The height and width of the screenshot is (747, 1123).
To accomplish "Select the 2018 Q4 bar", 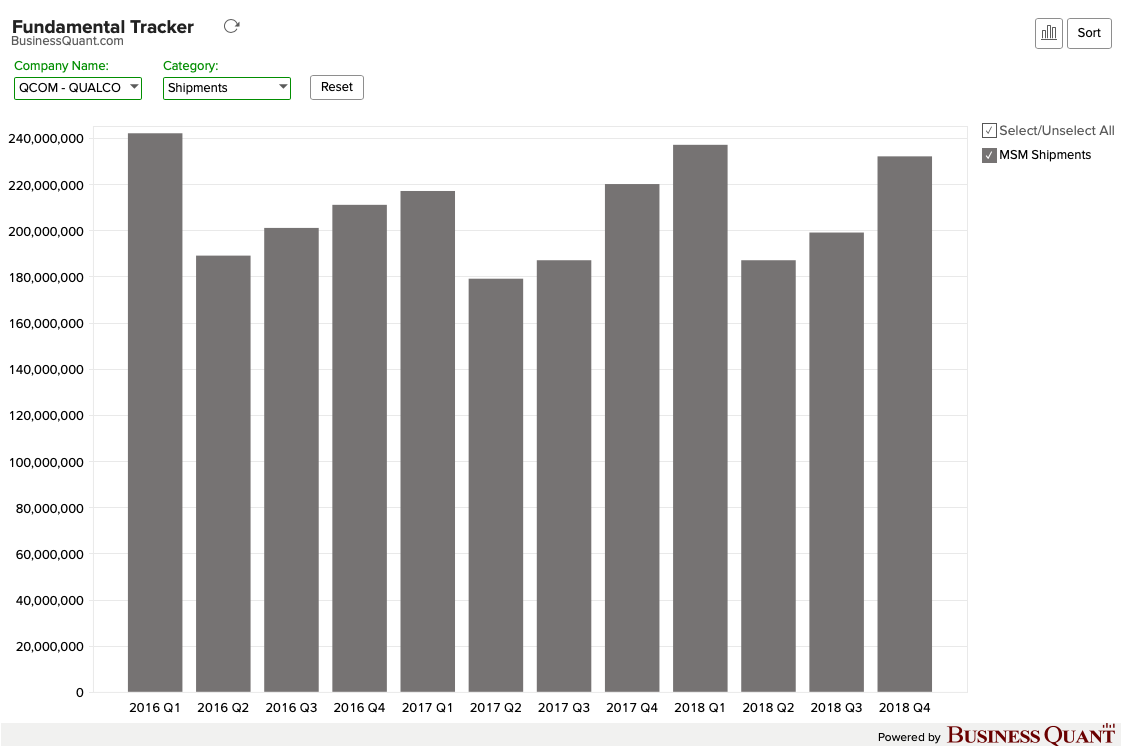I will (905, 424).
